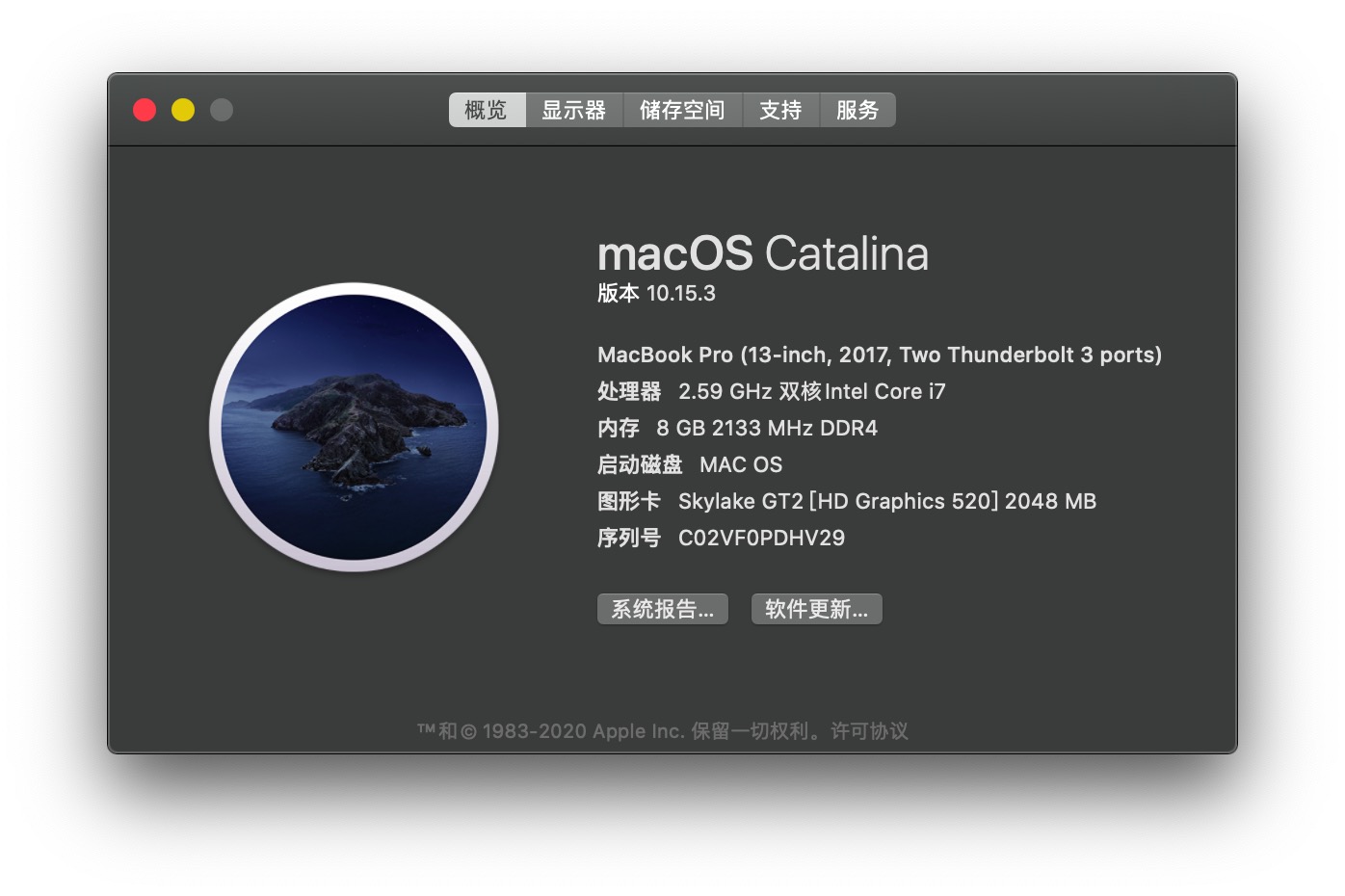Viewport: 1345px width, 896px height.
Task: Minimize the window using the yellow button
Action: pos(183,110)
